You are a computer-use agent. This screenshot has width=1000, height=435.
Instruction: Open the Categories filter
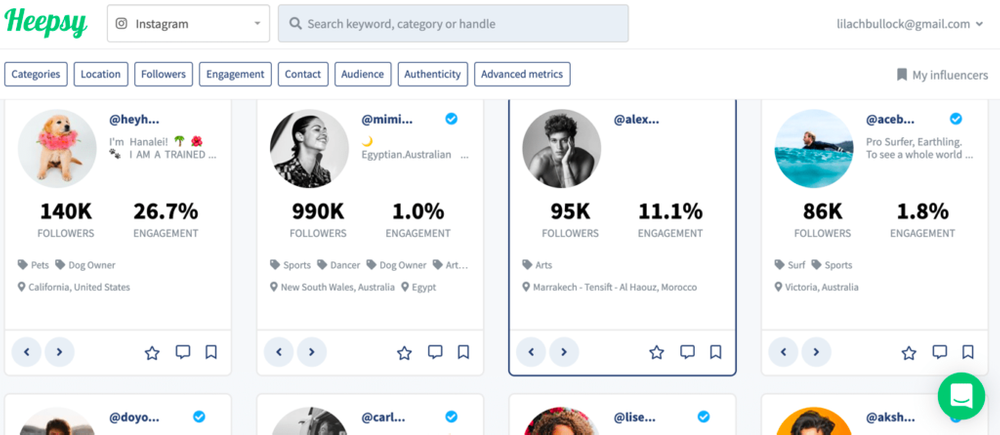pos(36,74)
